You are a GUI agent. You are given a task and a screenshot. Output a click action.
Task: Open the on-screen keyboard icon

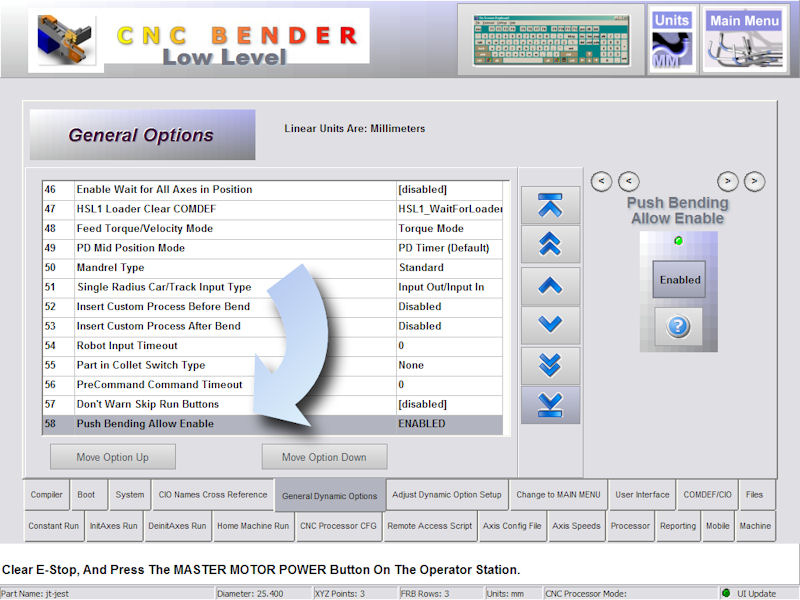click(x=549, y=38)
